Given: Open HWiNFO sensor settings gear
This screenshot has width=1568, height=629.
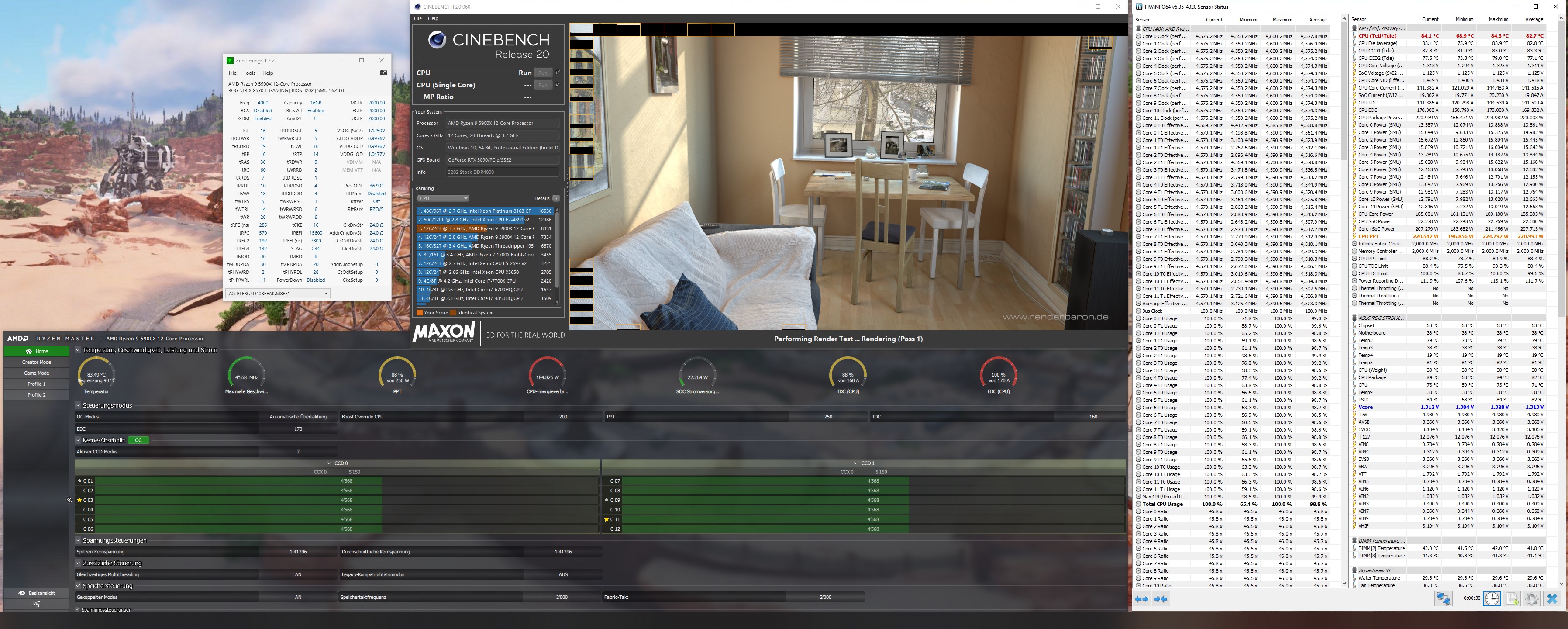Looking at the screenshot, I should click(1531, 598).
